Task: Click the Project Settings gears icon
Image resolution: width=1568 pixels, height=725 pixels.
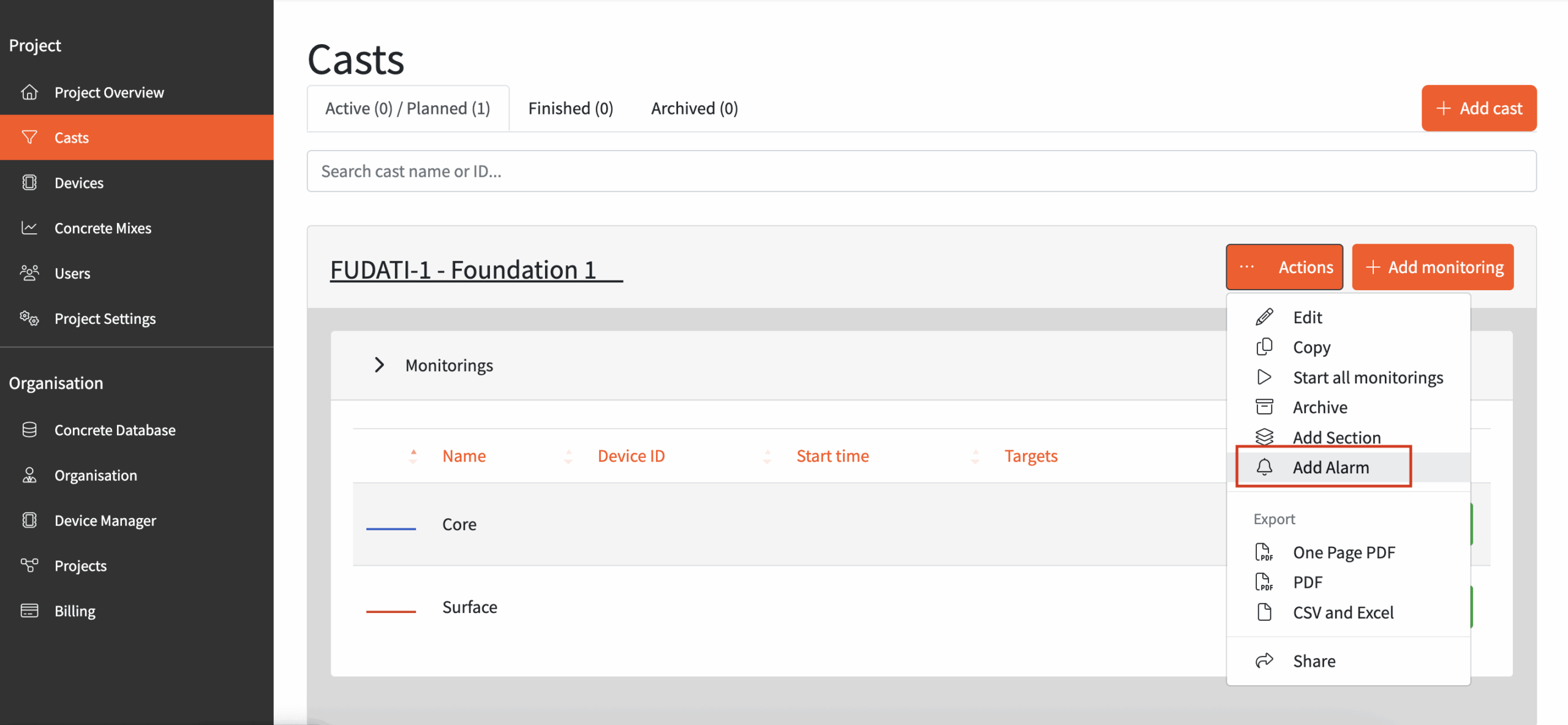Action: point(29,318)
